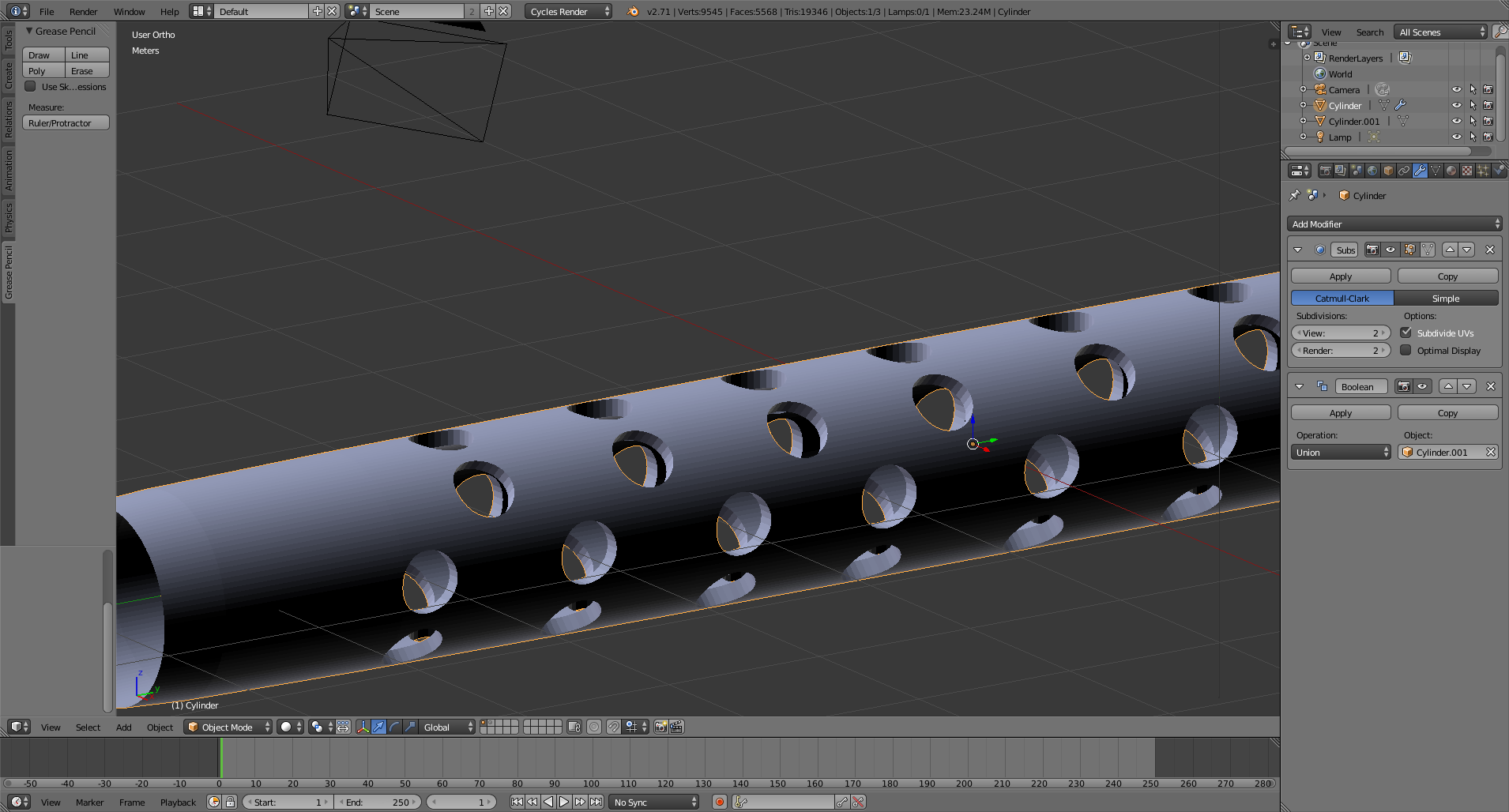Screen dimensions: 1509x812
Task: Enable the Optimal Display checkbox
Action: tap(1406, 350)
